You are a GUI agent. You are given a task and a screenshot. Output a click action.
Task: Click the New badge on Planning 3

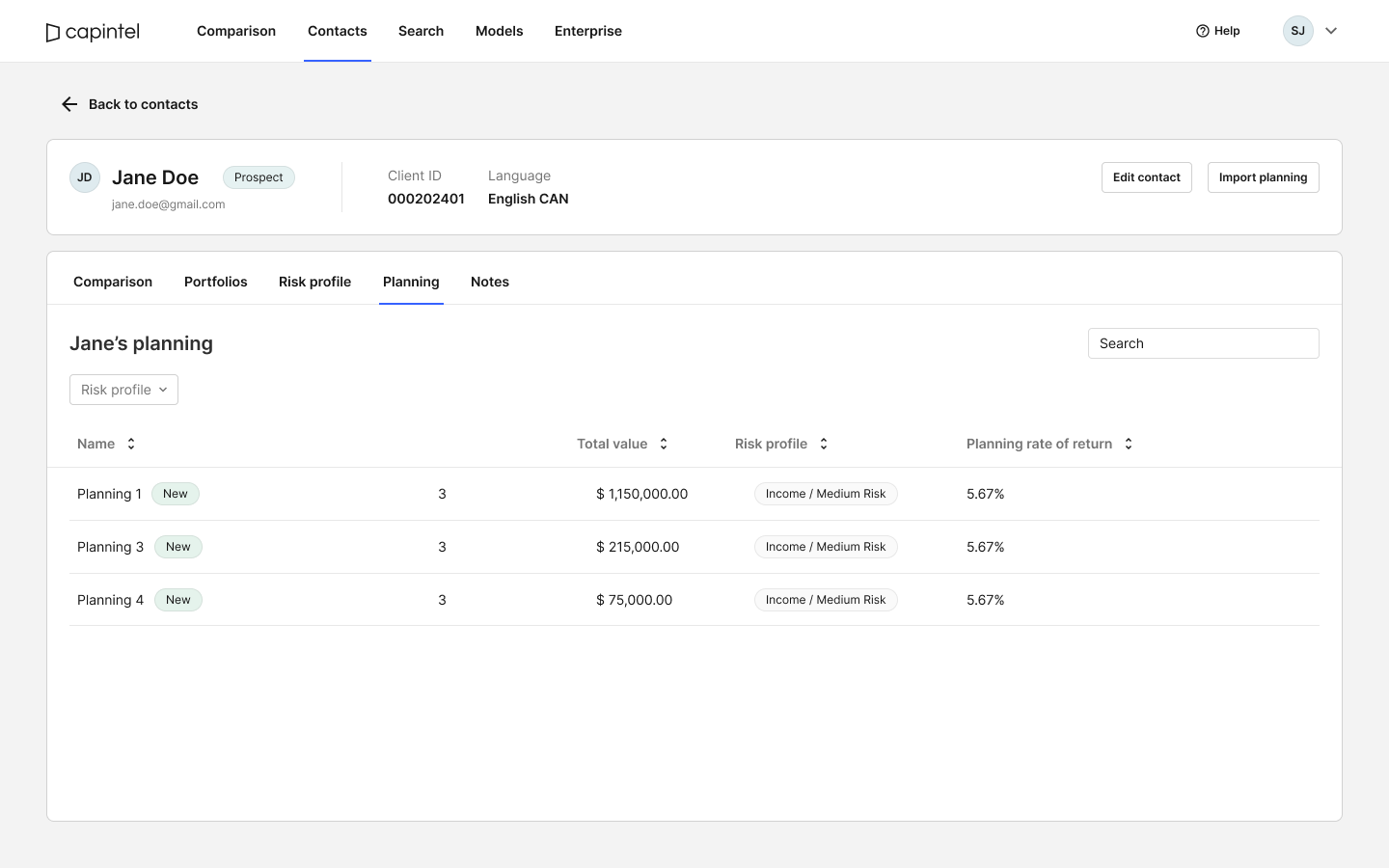click(x=178, y=547)
